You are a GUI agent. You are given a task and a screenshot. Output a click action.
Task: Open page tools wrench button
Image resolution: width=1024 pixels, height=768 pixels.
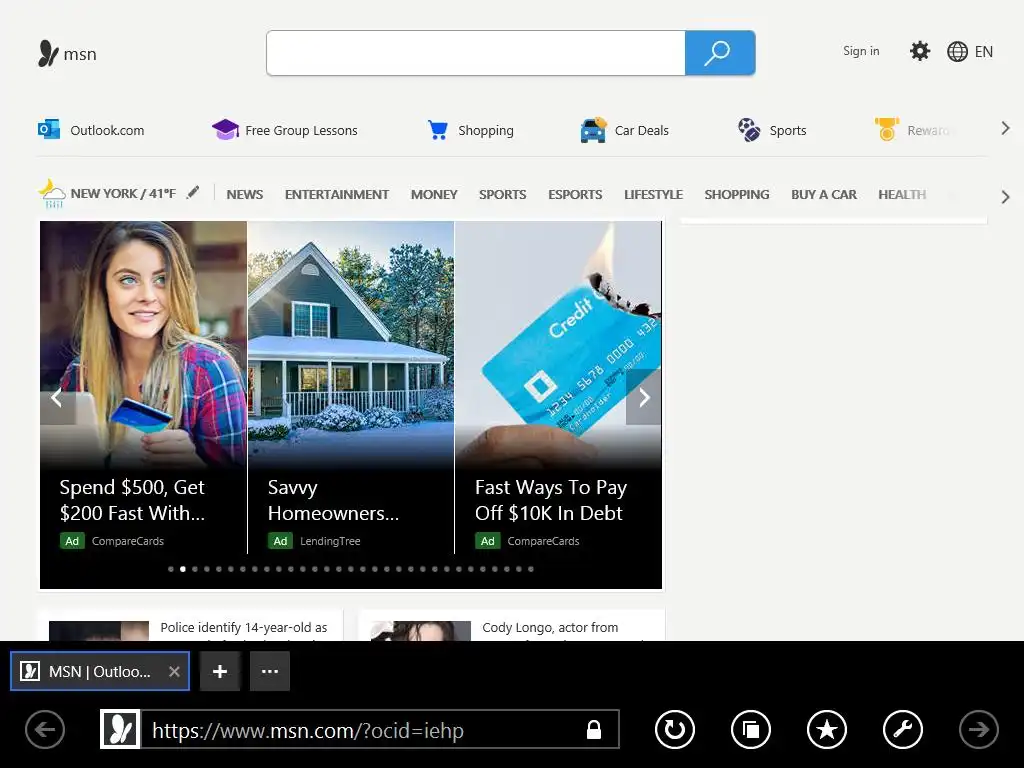[903, 729]
